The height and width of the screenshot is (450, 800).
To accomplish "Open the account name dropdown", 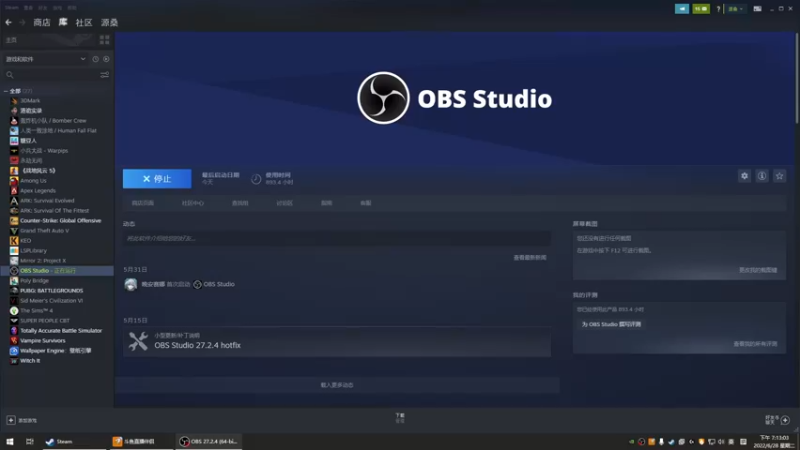I will coord(735,9).
